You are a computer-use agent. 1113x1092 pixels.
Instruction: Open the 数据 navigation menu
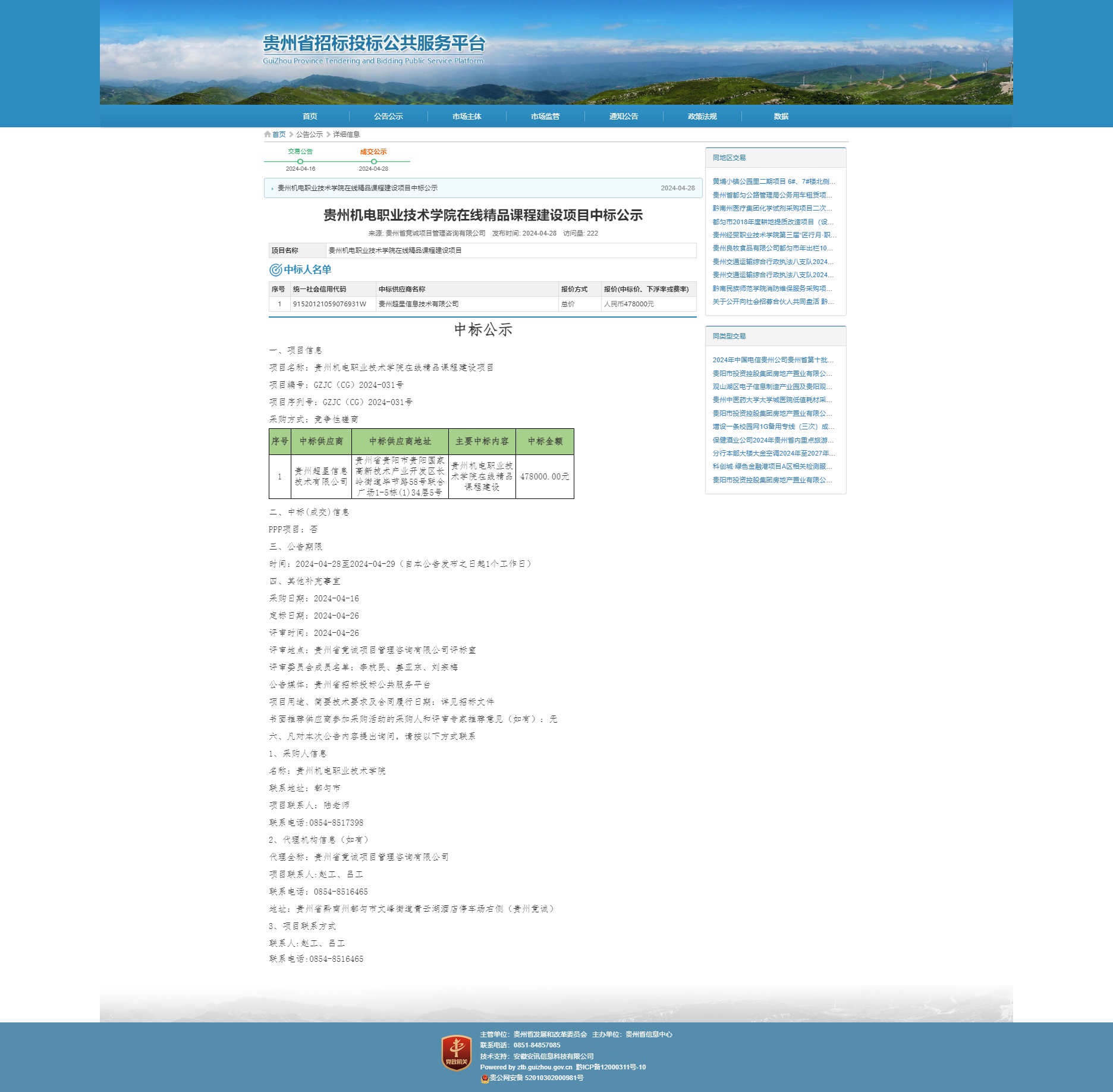click(x=781, y=117)
